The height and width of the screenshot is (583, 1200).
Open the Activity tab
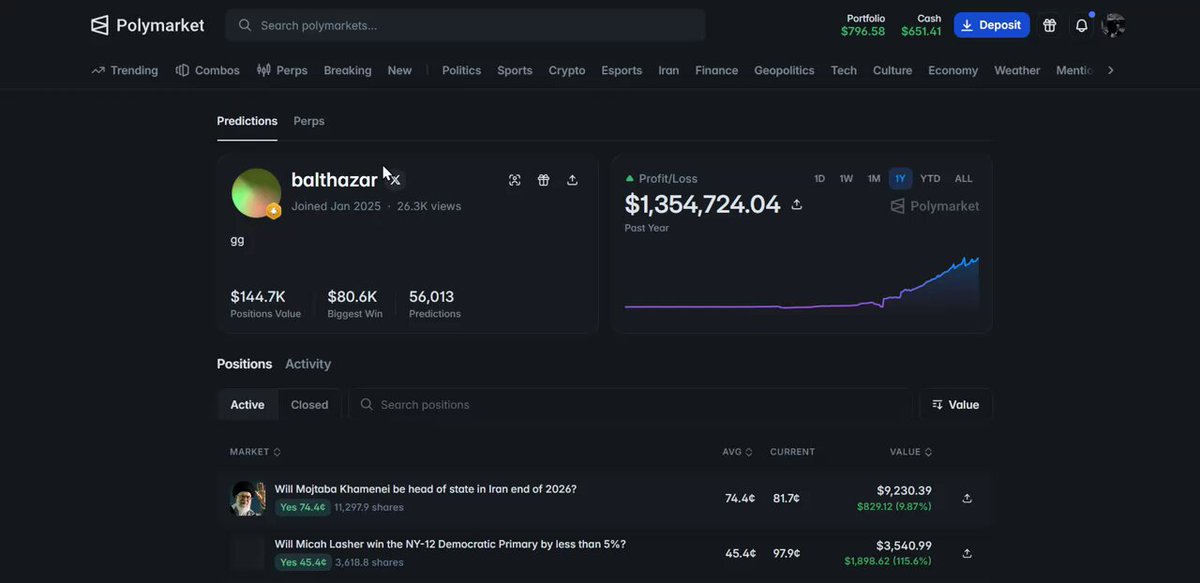[x=308, y=364]
